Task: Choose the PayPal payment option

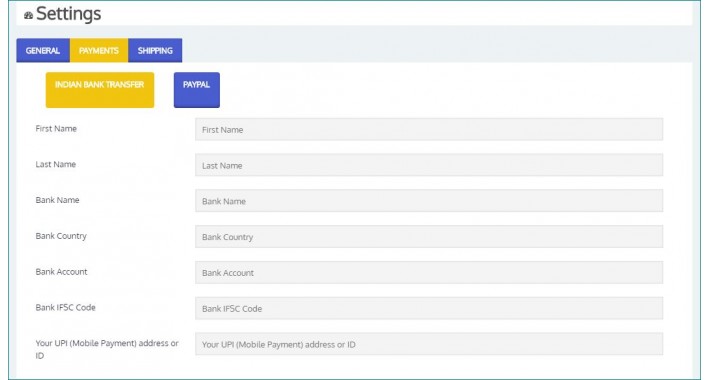Action: point(197,90)
